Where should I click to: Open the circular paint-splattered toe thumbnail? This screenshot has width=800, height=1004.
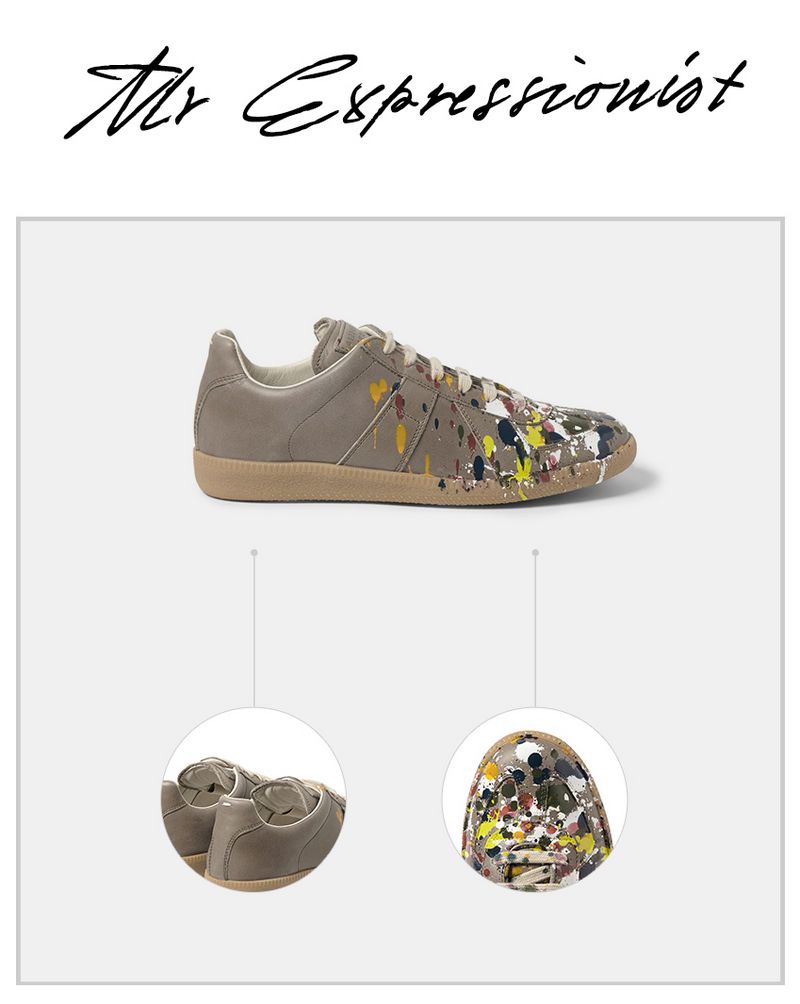[535, 800]
